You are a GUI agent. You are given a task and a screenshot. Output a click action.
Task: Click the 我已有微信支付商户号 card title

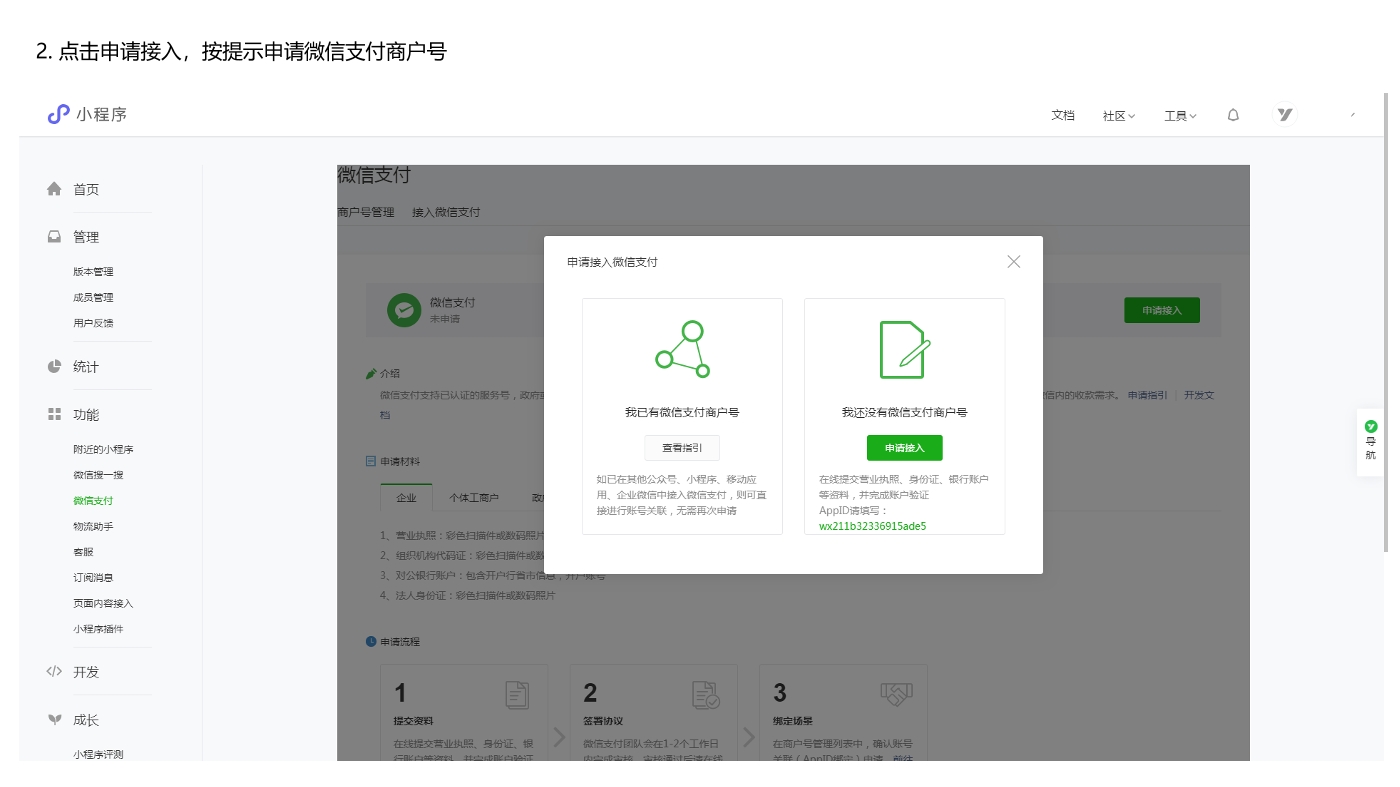(682, 412)
